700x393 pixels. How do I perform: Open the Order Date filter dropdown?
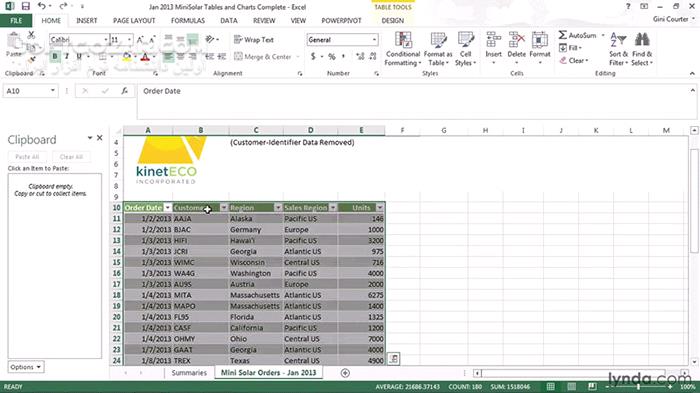click(167, 208)
